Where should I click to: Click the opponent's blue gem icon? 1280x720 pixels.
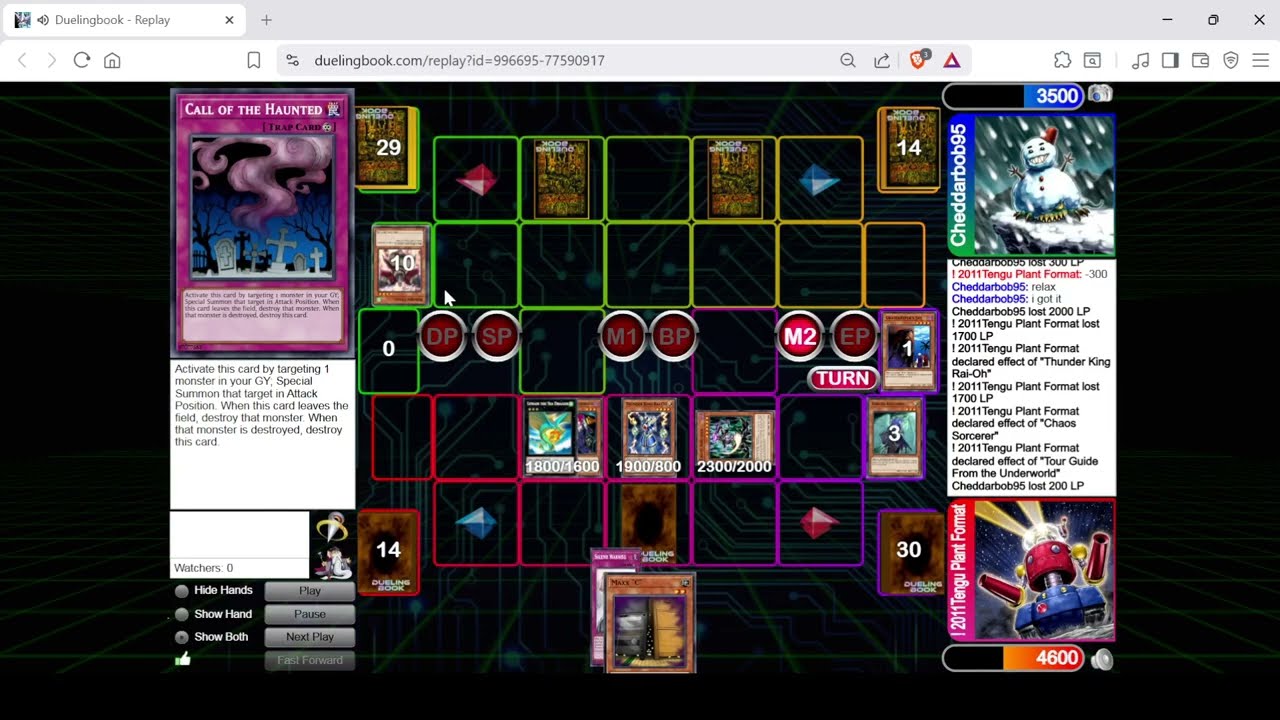pyautogui.click(x=819, y=179)
